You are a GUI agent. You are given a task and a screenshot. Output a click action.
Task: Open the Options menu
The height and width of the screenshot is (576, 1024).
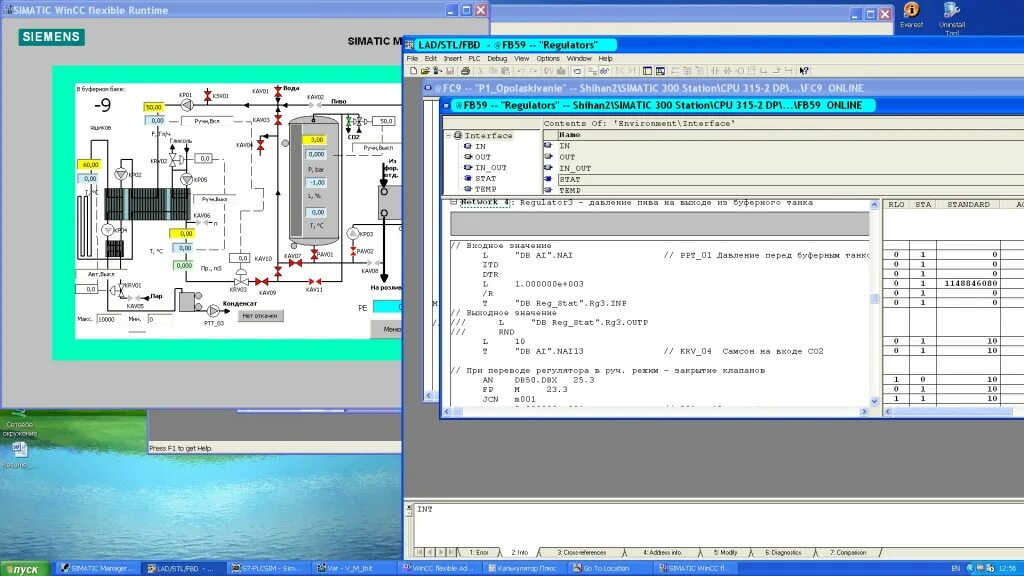[548, 59]
